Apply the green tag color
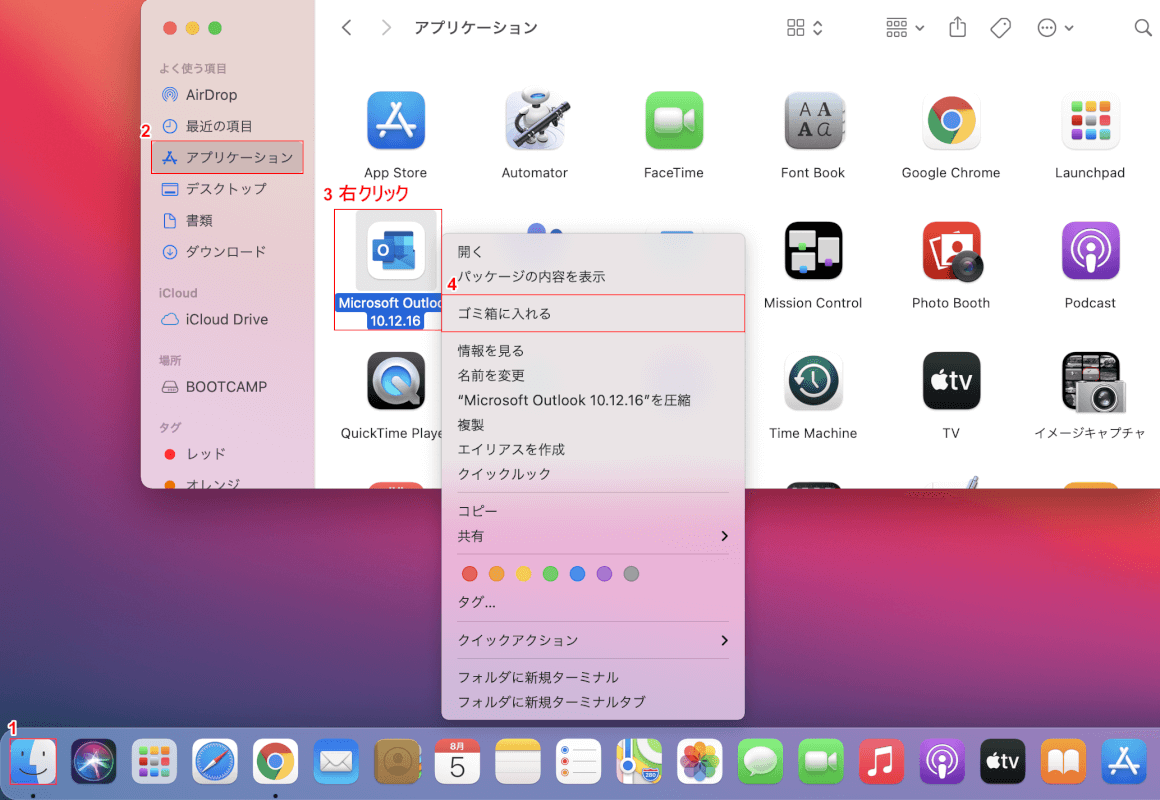 pyautogui.click(x=550, y=574)
